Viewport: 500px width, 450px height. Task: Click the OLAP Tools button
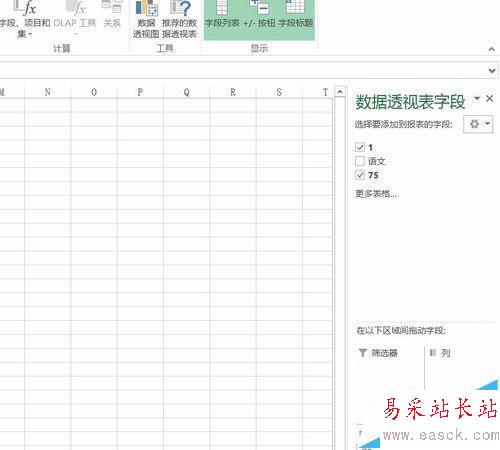click(75, 18)
